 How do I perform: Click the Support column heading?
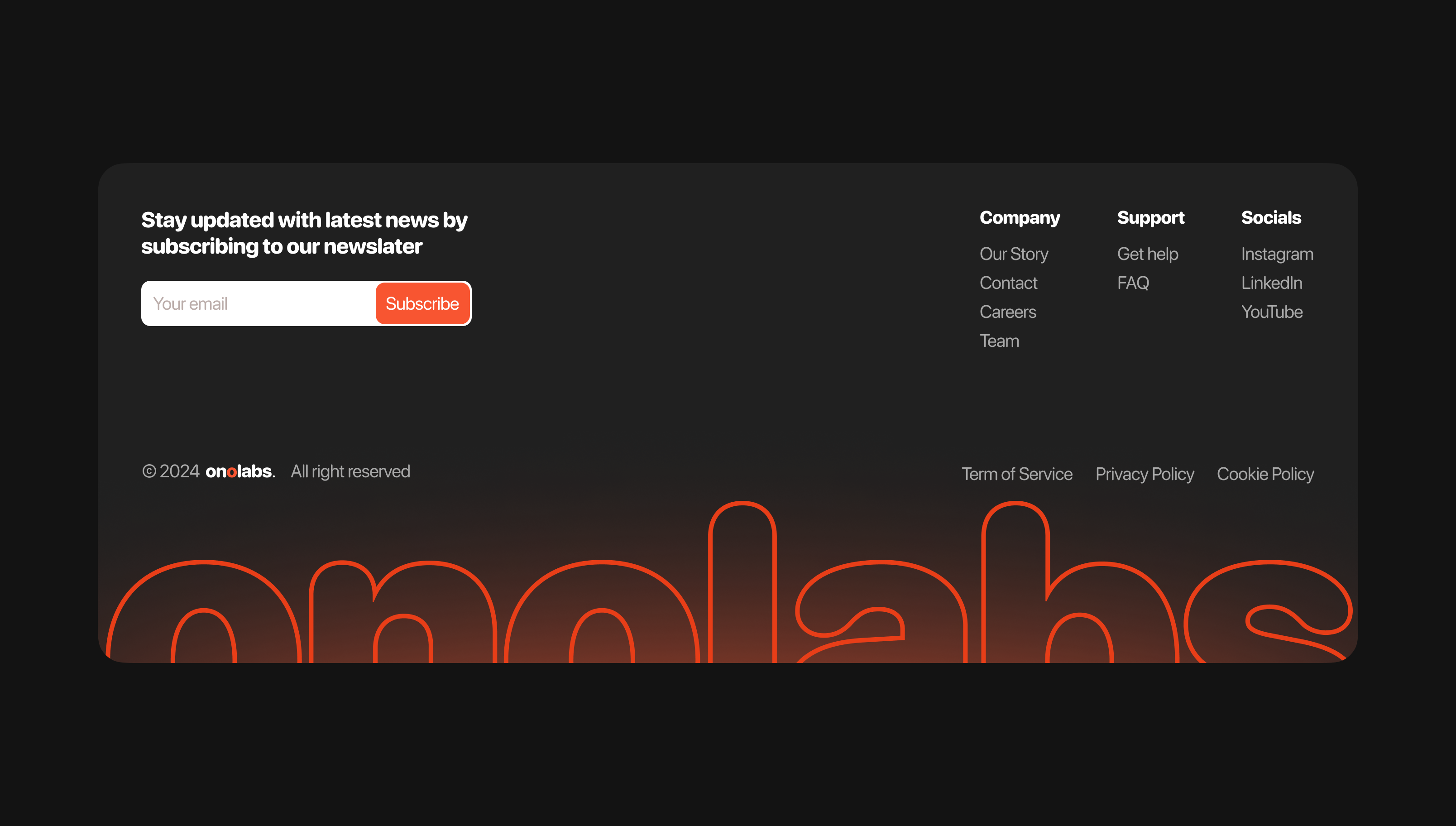point(1150,218)
